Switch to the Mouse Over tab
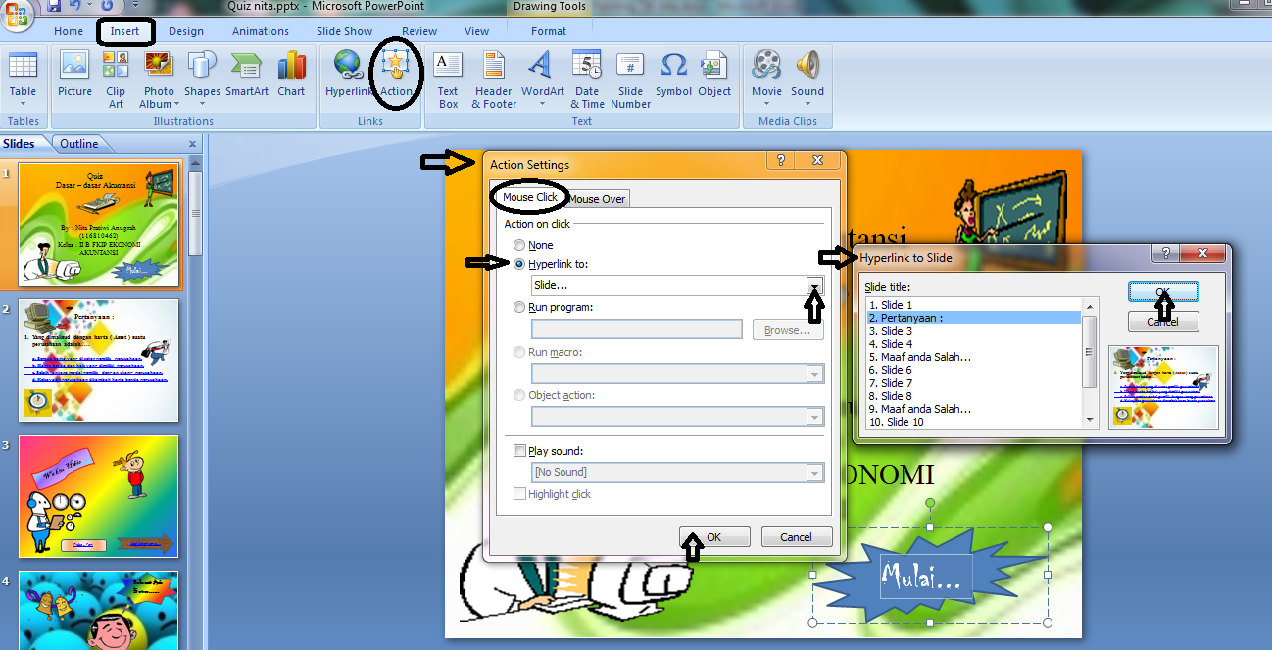 pos(597,198)
